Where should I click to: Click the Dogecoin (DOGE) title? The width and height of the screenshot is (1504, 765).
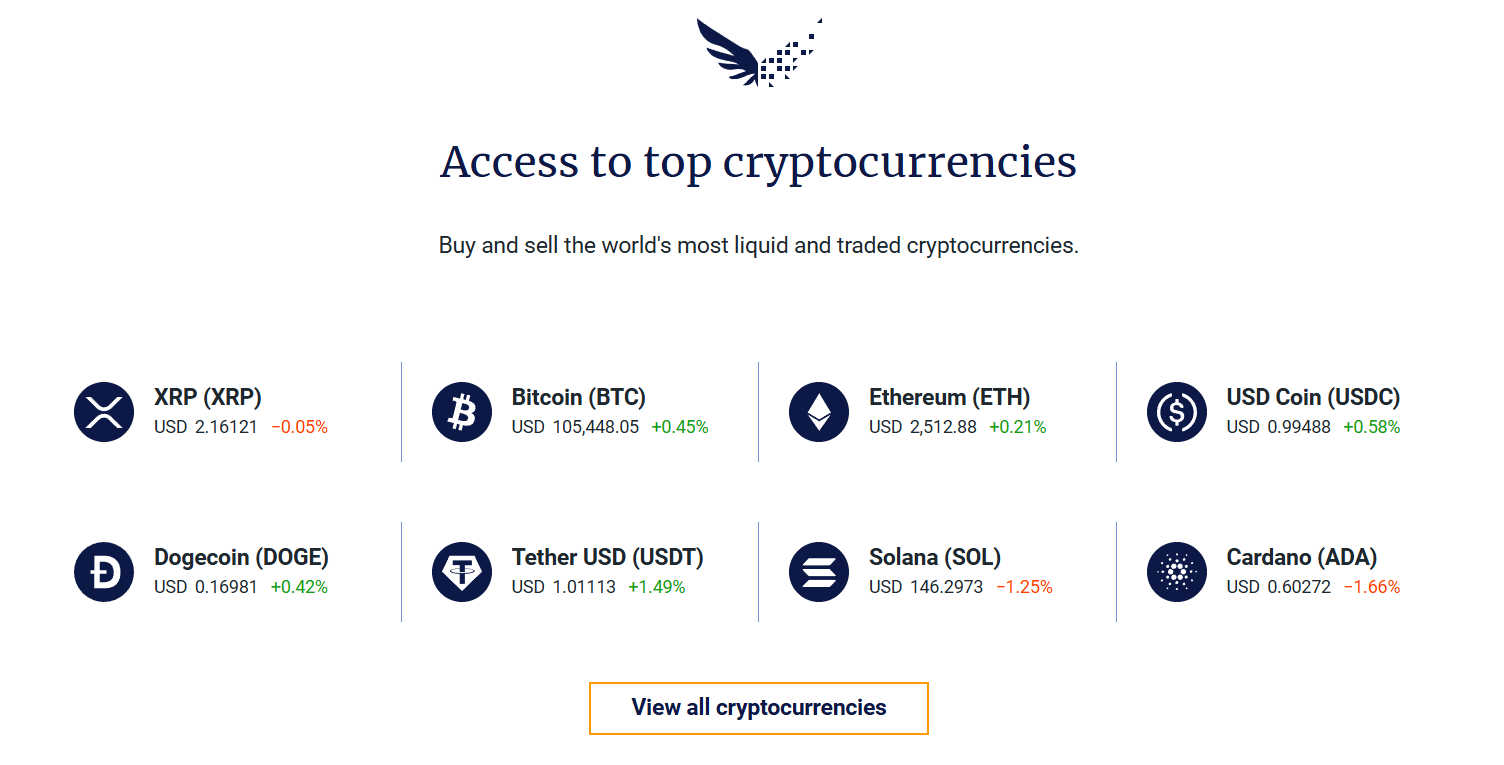click(x=241, y=557)
